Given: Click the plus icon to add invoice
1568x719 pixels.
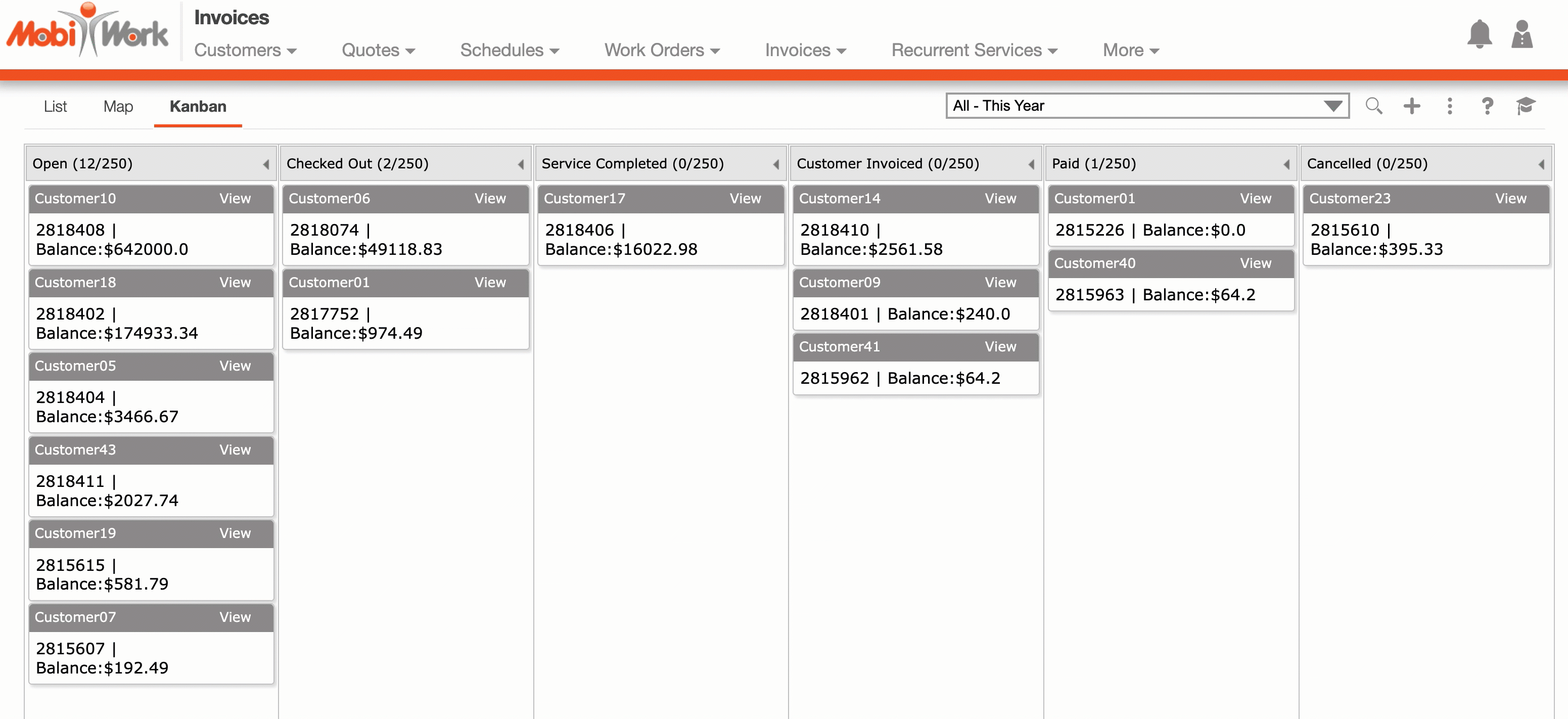Looking at the screenshot, I should pyautogui.click(x=1412, y=106).
